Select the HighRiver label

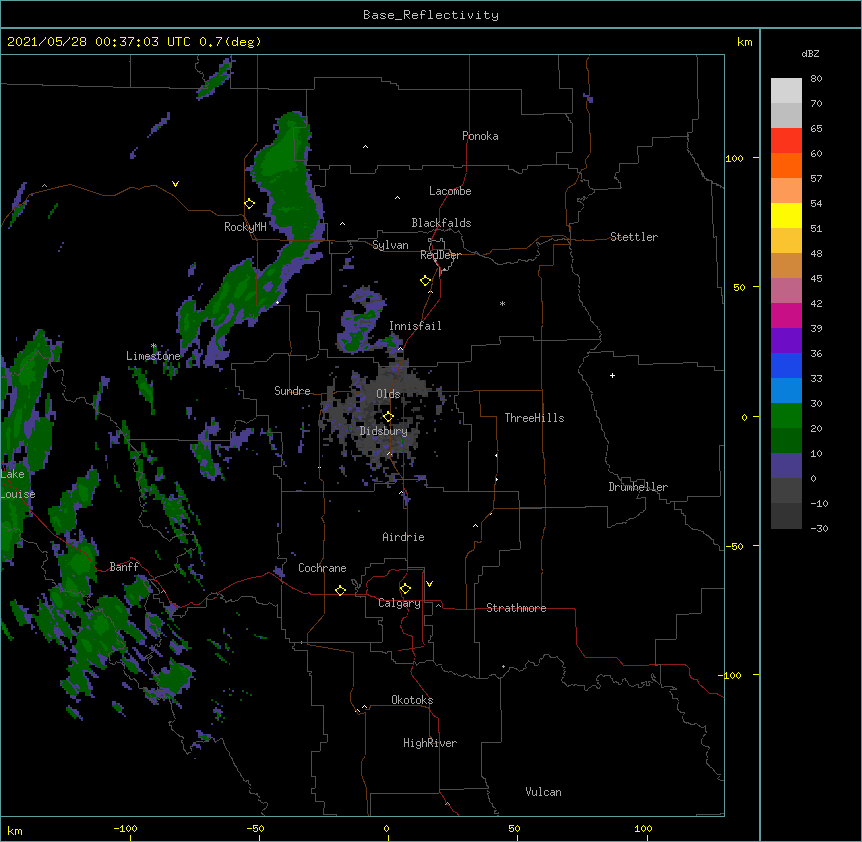tap(430, 743)
